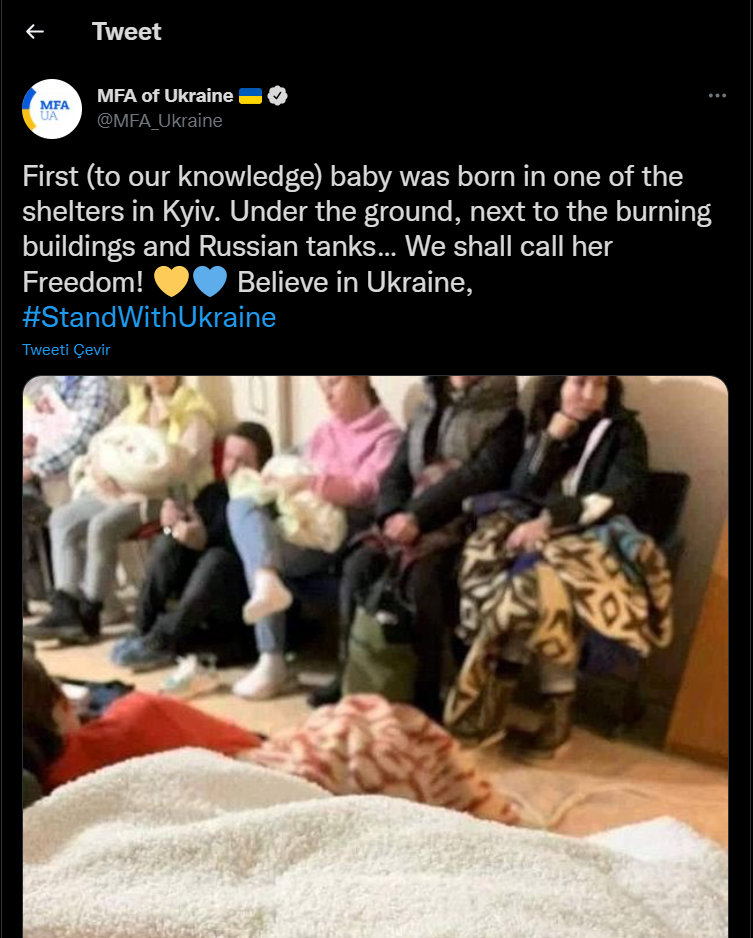This screenshot has height=938, width=753.
Task: Open the @MFA_Ukraine handle
Action: coord(160,121)
